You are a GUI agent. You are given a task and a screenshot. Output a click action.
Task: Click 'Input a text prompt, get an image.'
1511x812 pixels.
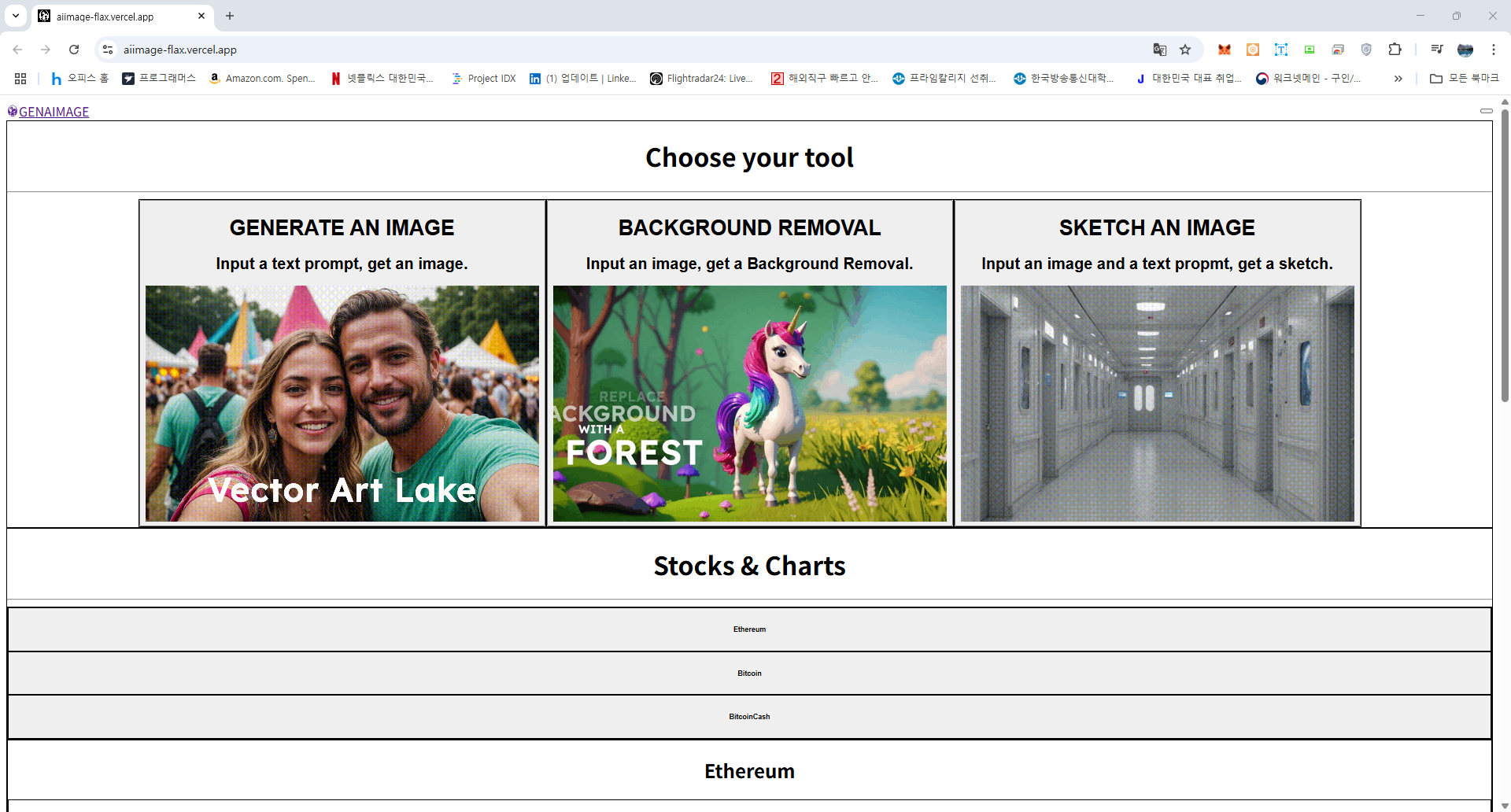pos(342,264)
